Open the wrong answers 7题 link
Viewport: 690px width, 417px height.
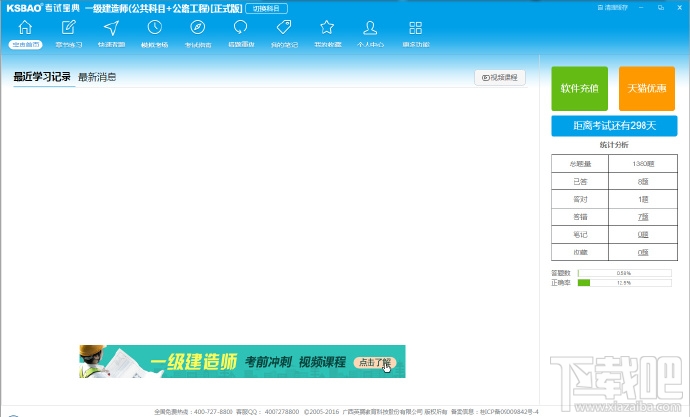tap(643, 217)
